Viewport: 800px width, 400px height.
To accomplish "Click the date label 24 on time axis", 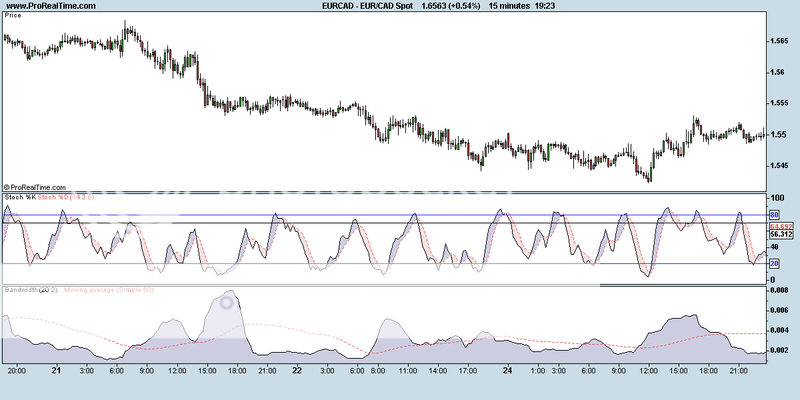I will pyautogui.click(x=507, y=369).
